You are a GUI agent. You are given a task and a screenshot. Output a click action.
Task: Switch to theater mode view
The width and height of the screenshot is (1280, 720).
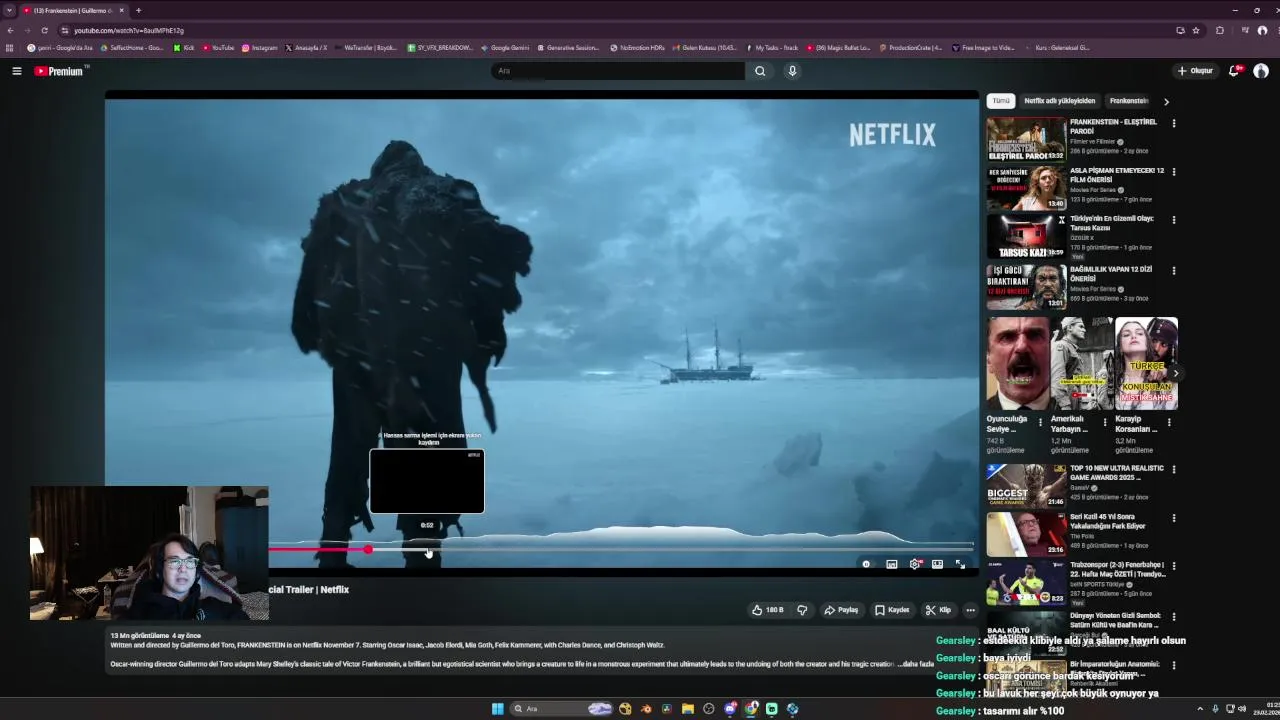tap(937, 564)
